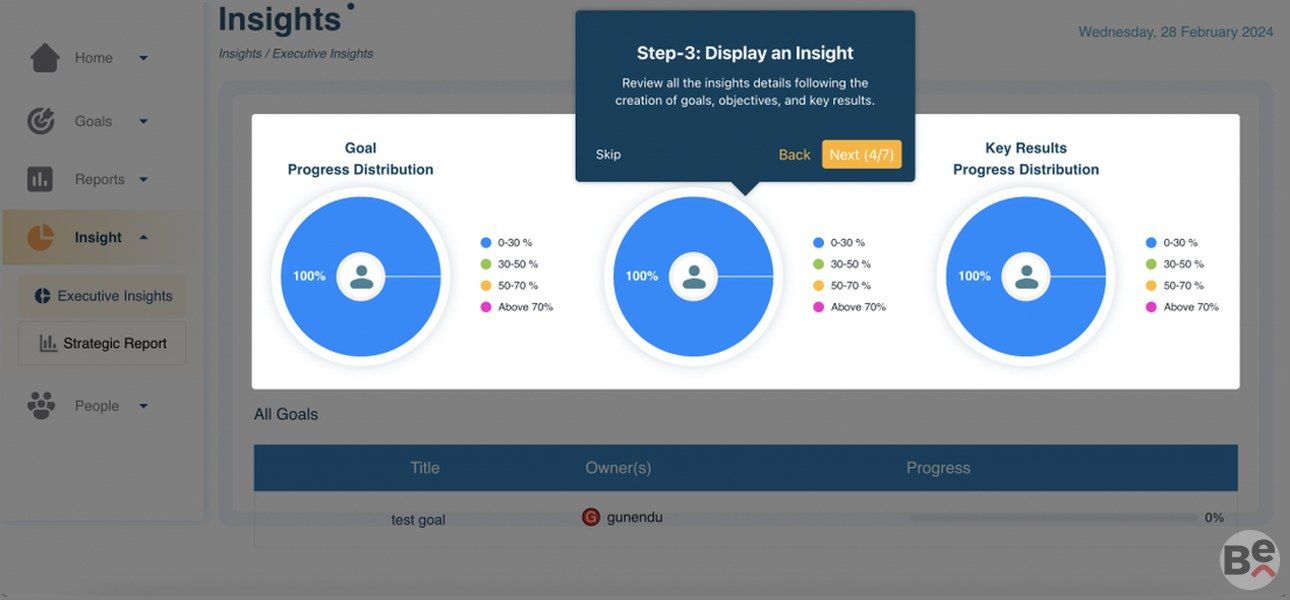Click the Home house icon in sidebar
This screenshot has height=600, width=1290.
[45, 58]
